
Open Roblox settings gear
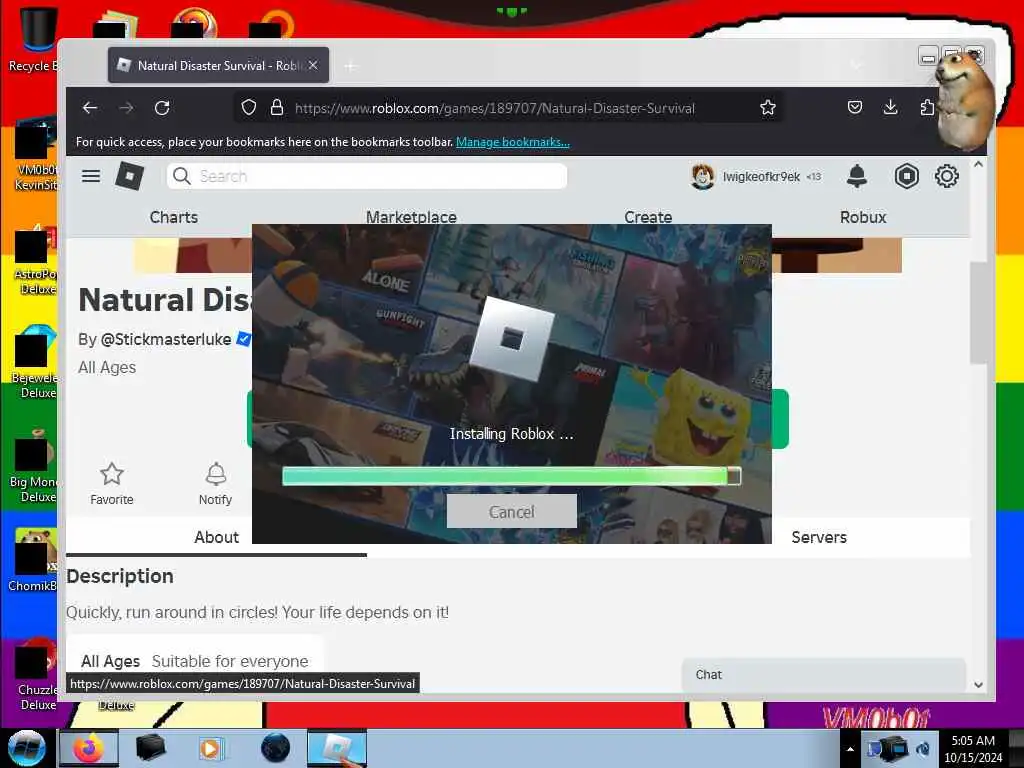click(x=946, y=176)
